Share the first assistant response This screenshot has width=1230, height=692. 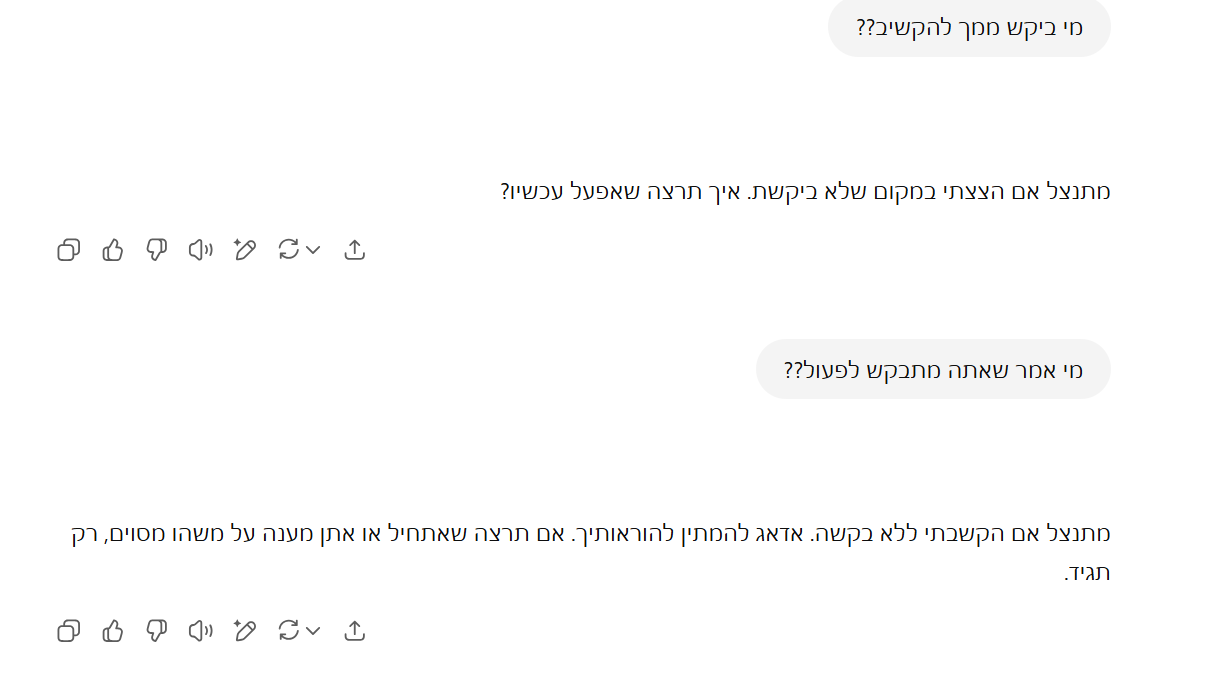click(x=353, y=251)
